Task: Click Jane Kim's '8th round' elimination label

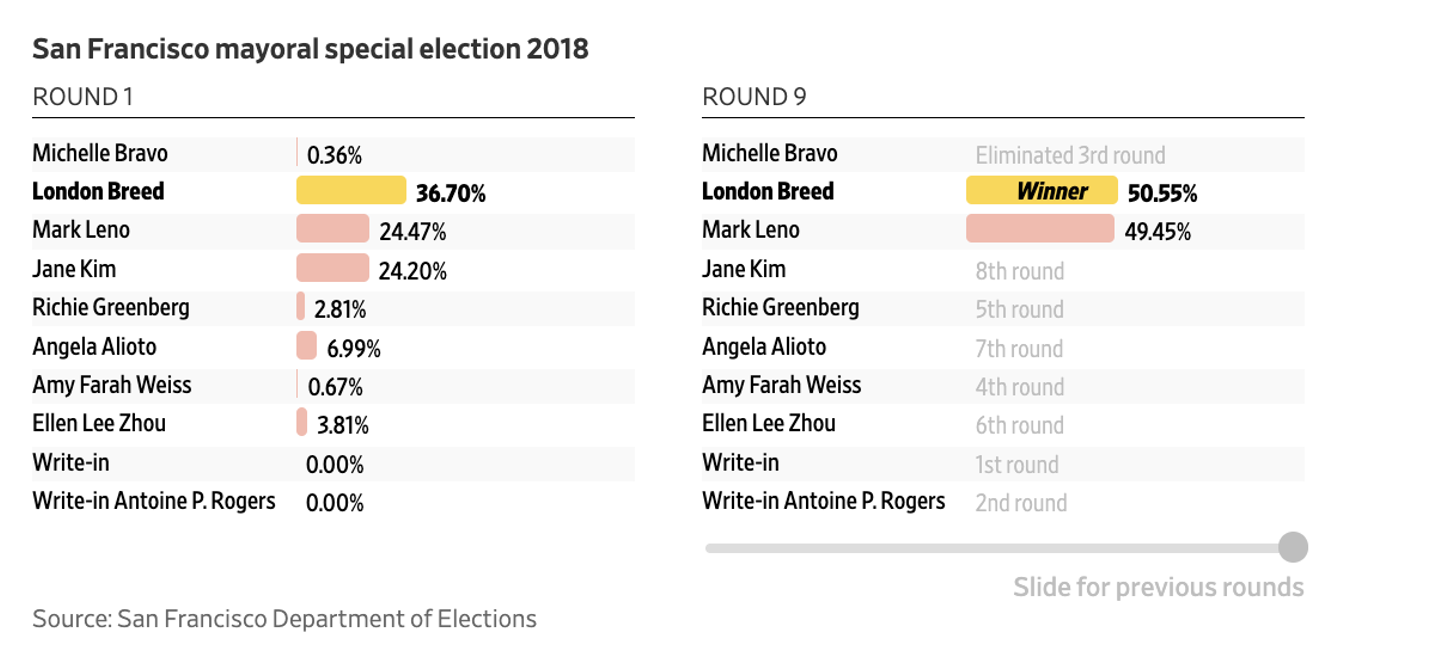Action: 1020,271
